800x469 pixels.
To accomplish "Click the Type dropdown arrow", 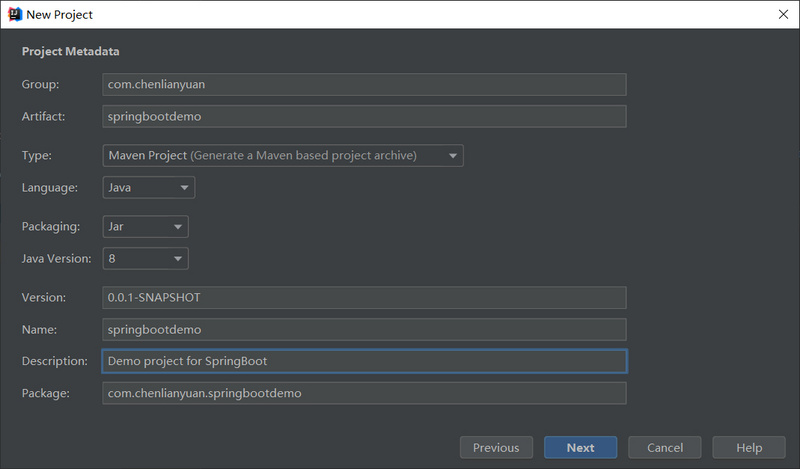I will tap(453, 156).
